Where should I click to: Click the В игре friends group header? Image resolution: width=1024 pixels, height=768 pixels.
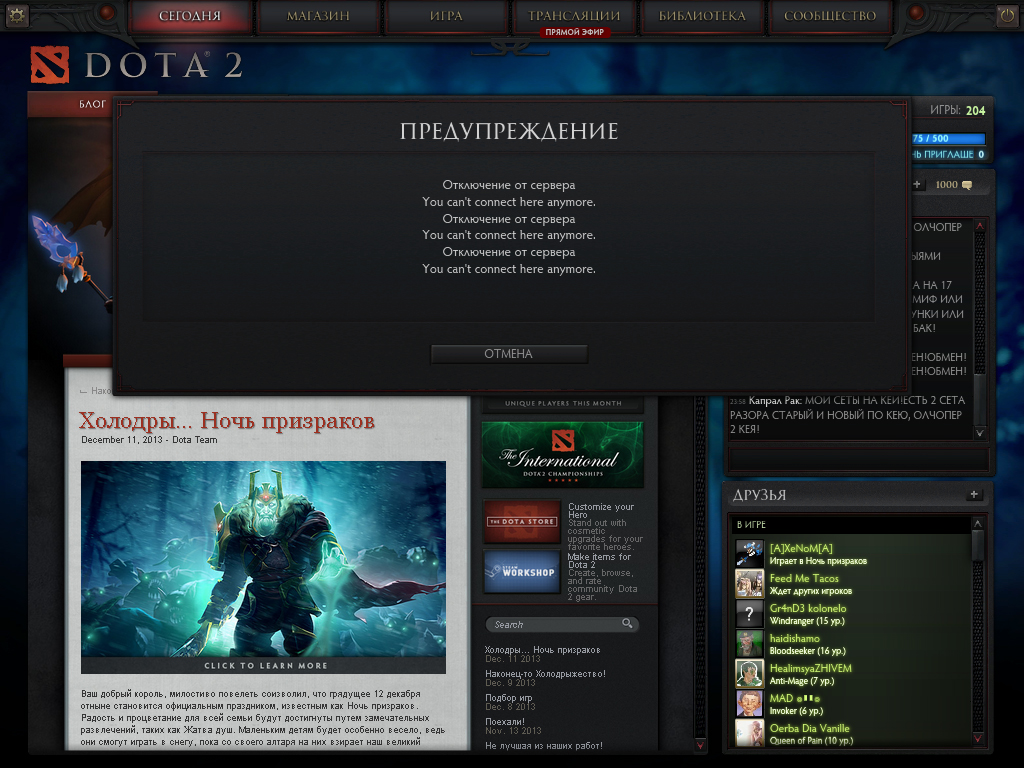pos(850,524)
